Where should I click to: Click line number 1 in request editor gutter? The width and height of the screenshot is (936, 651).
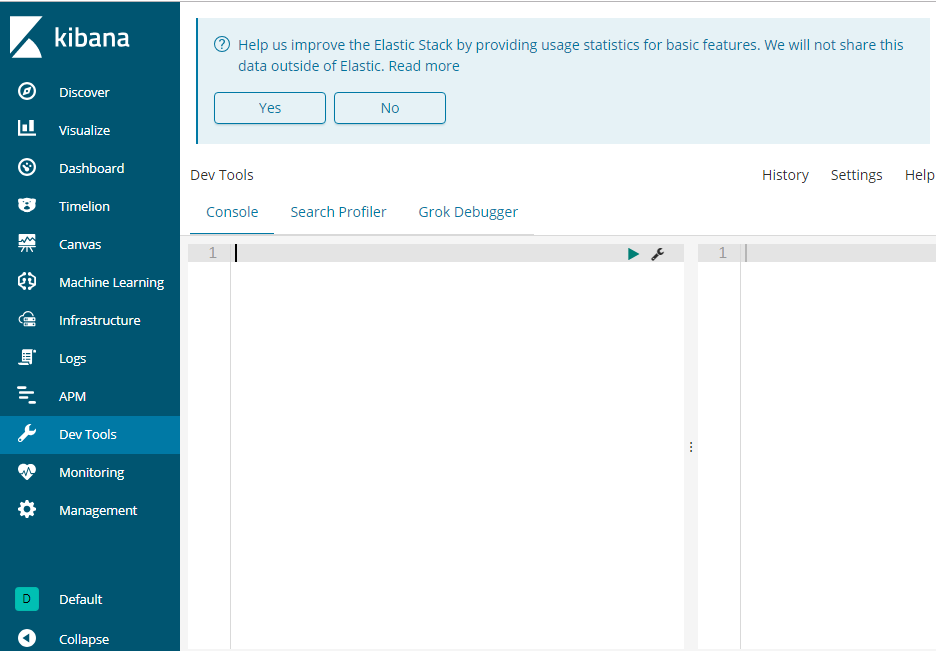pyautogui.click(x=213, y=253)
